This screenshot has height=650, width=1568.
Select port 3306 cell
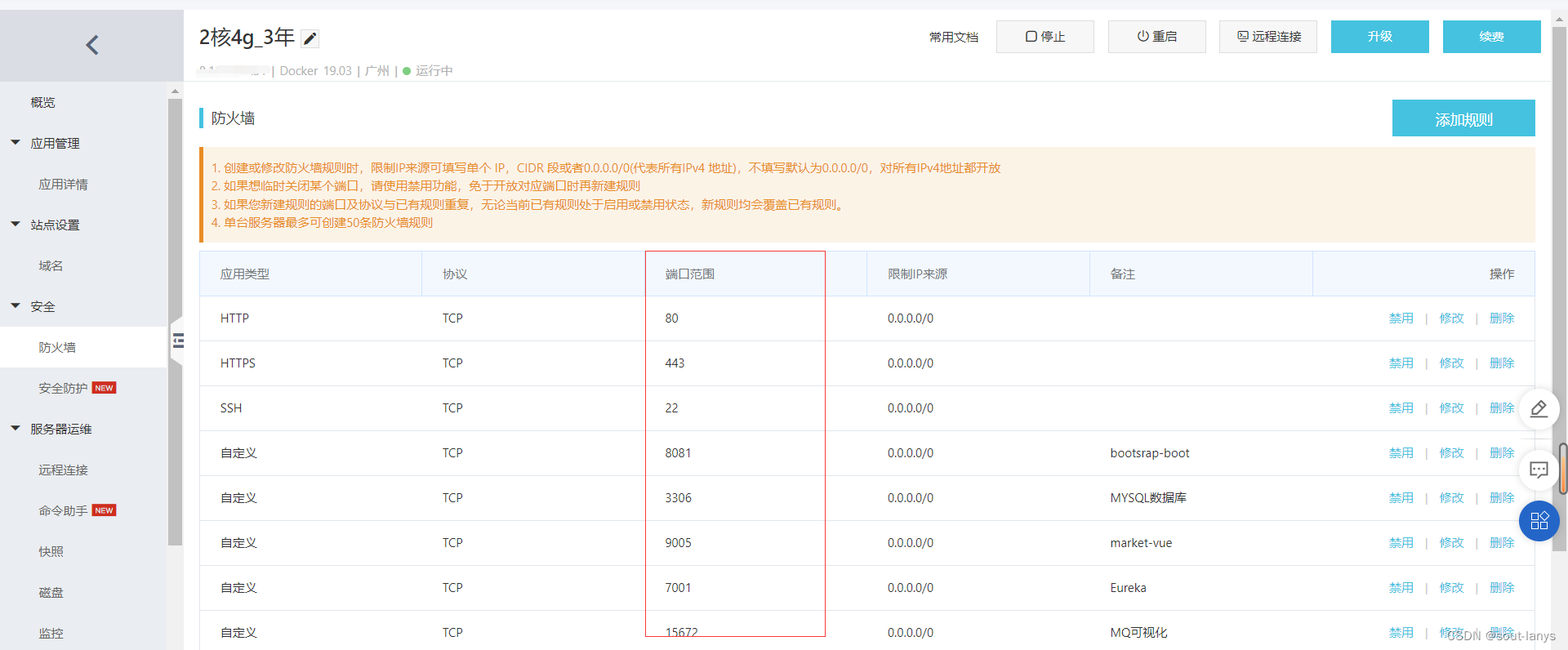point(678,498)
